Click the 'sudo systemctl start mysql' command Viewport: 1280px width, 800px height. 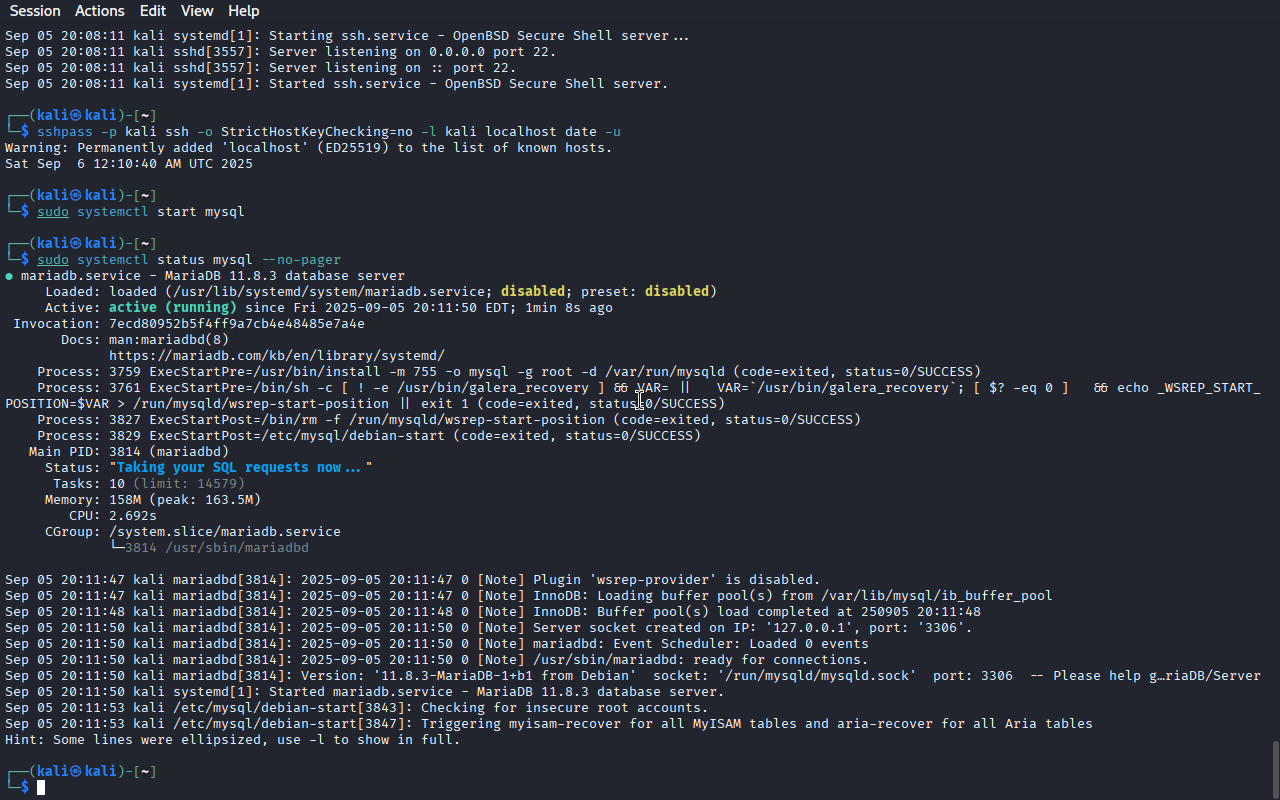pos(141,212)
